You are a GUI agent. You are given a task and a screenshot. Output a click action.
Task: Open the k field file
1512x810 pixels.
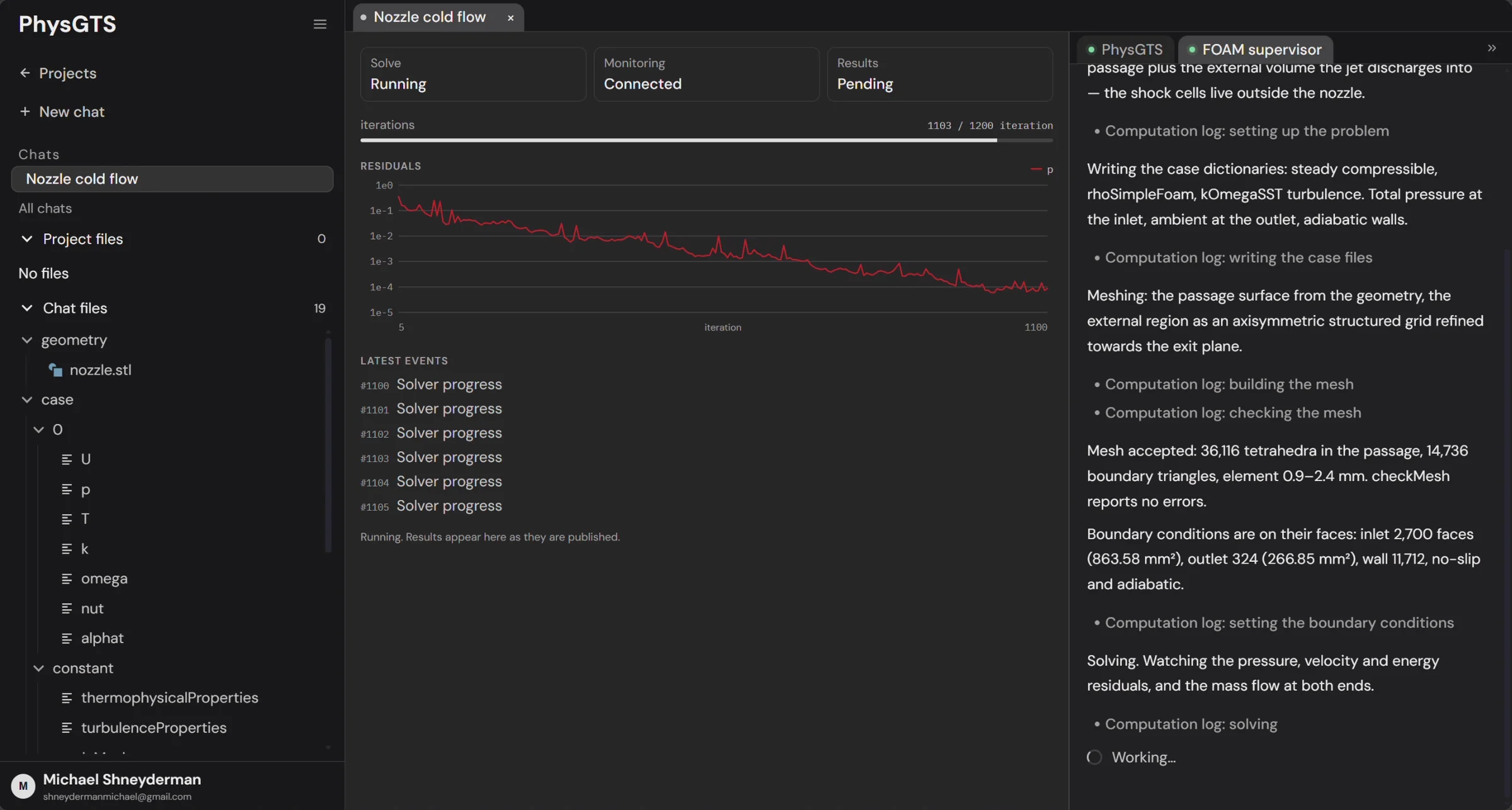(x=84, y=549)
